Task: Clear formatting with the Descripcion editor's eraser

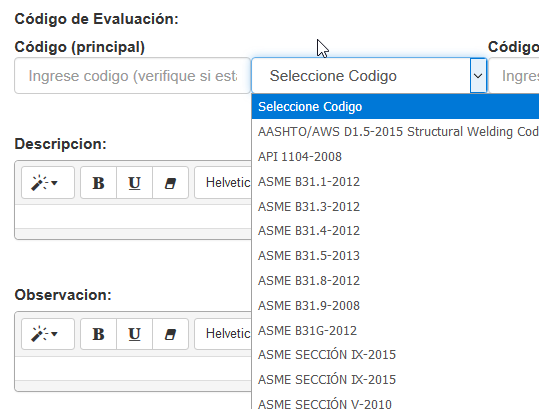Action: [x=170, y=183]
